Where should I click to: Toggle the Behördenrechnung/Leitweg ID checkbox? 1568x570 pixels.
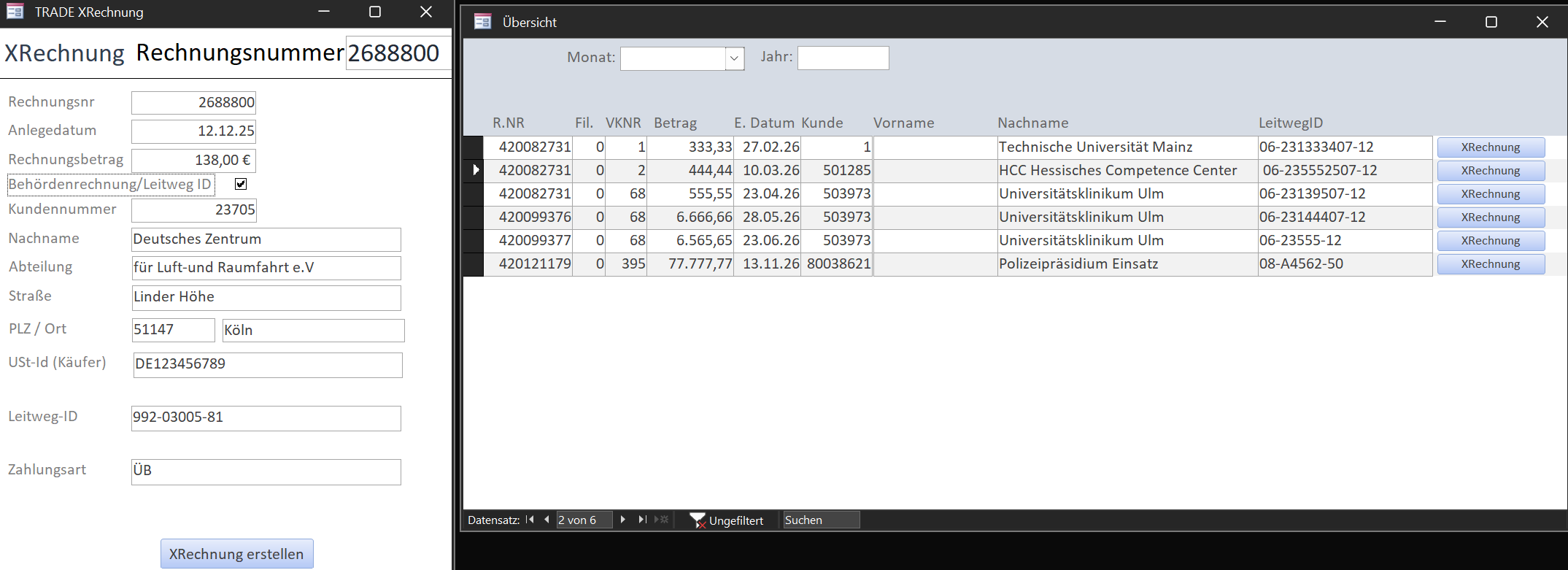point(241,184)
